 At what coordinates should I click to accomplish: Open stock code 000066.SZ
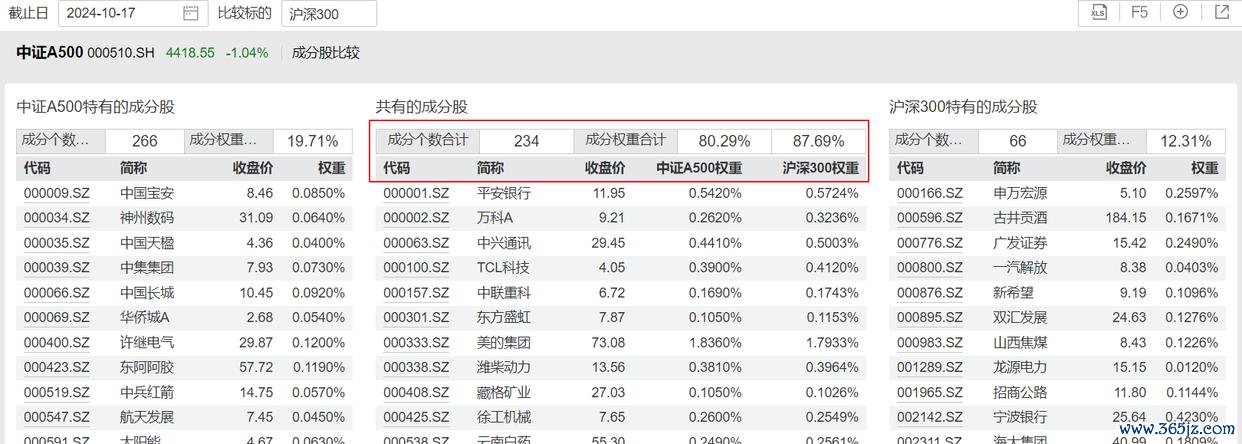[x=57, y=292]
